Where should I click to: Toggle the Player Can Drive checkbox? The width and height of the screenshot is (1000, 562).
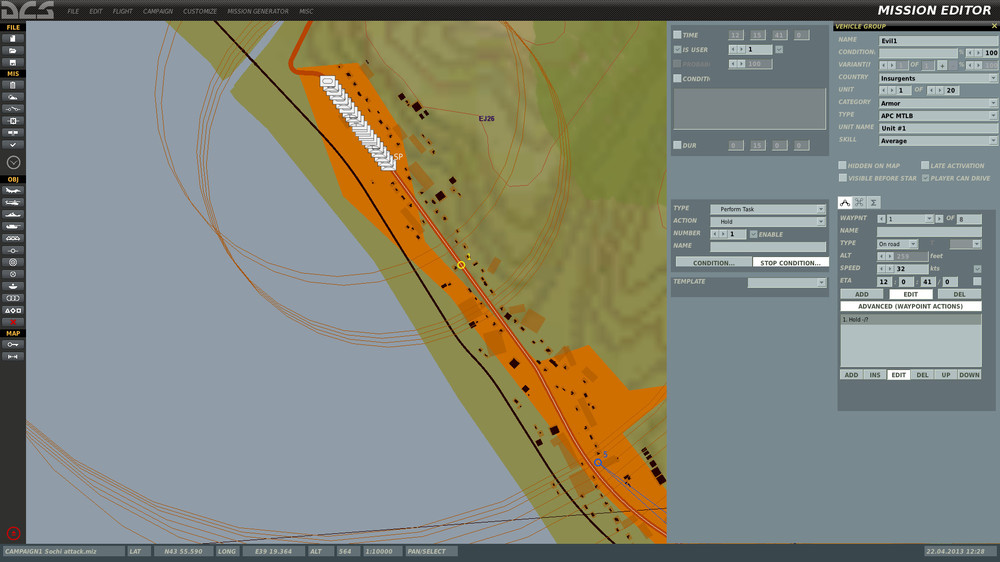pyautogui.click(x=924, y=178)
